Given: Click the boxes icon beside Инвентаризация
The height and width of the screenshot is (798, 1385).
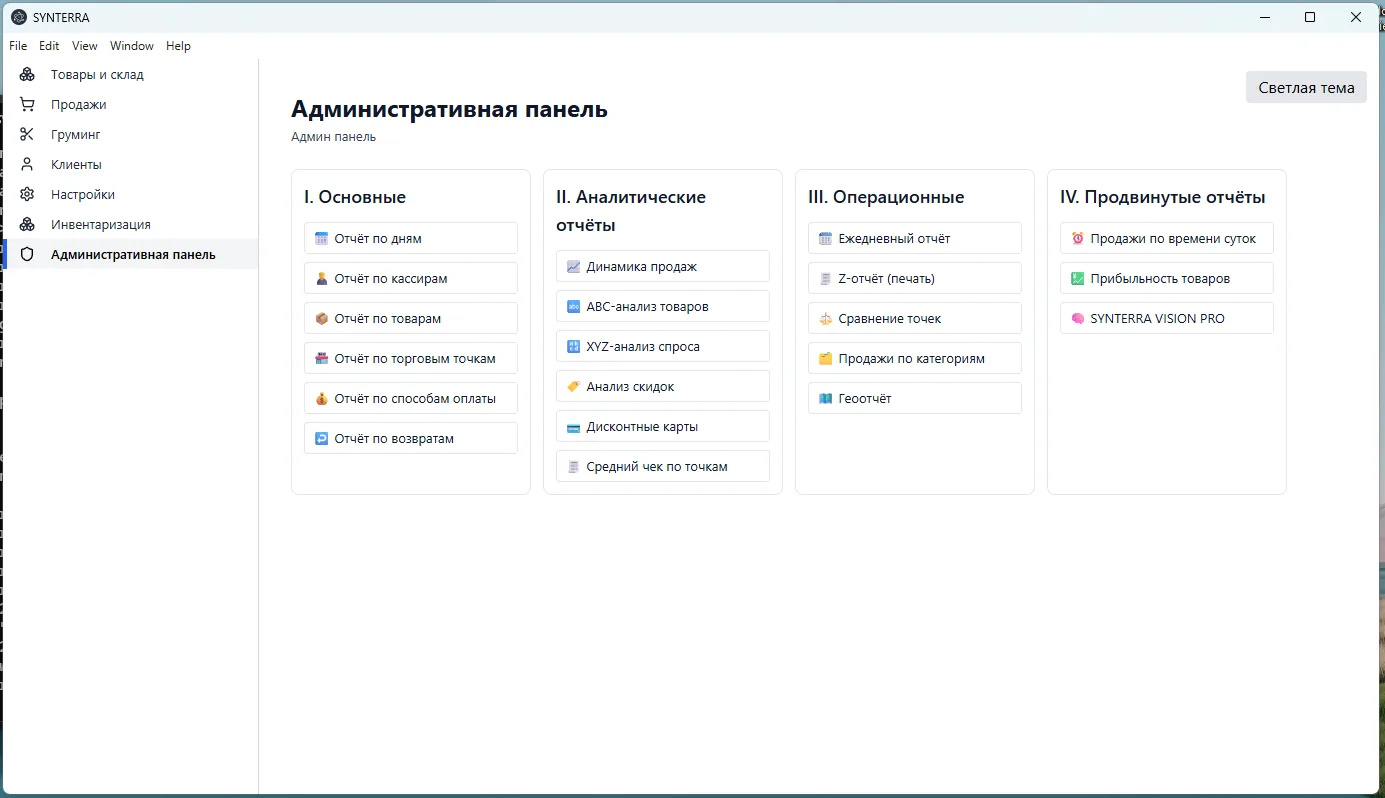Looking at the screenshot, I should [x=27, y=224].
